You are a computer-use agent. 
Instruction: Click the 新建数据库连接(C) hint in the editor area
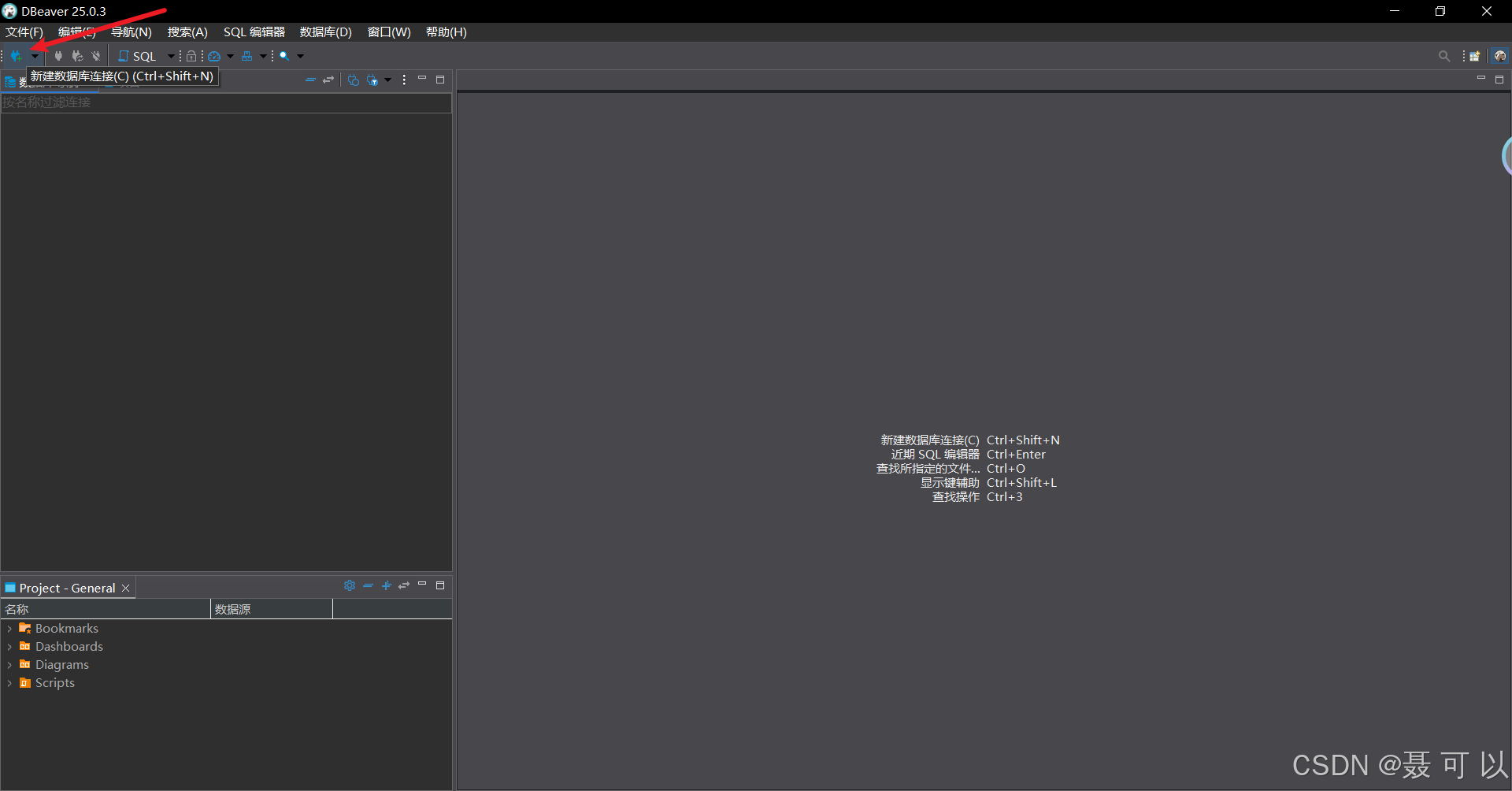(x=930, y=440)
